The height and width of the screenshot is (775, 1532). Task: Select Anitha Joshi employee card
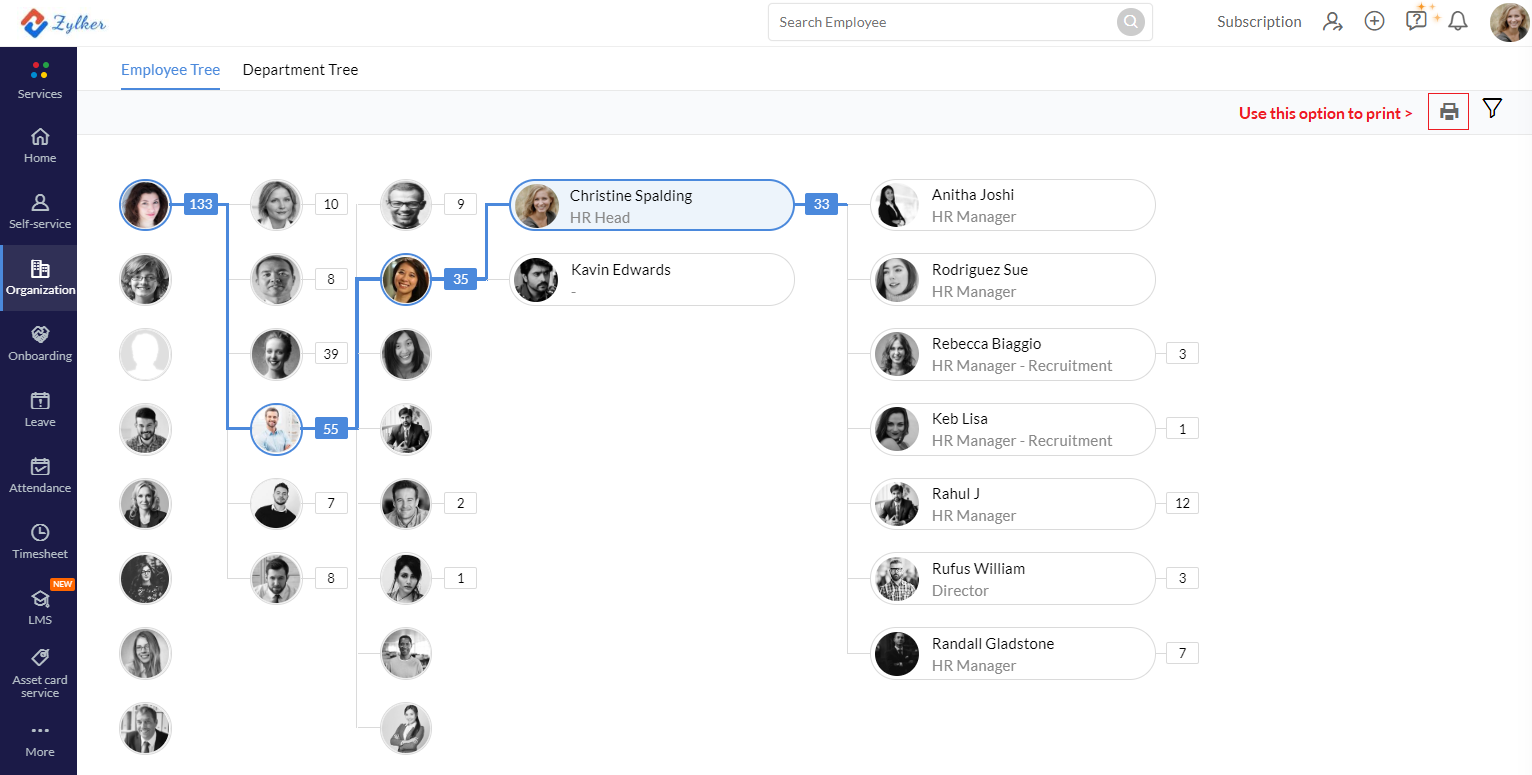coord(1012,205)
